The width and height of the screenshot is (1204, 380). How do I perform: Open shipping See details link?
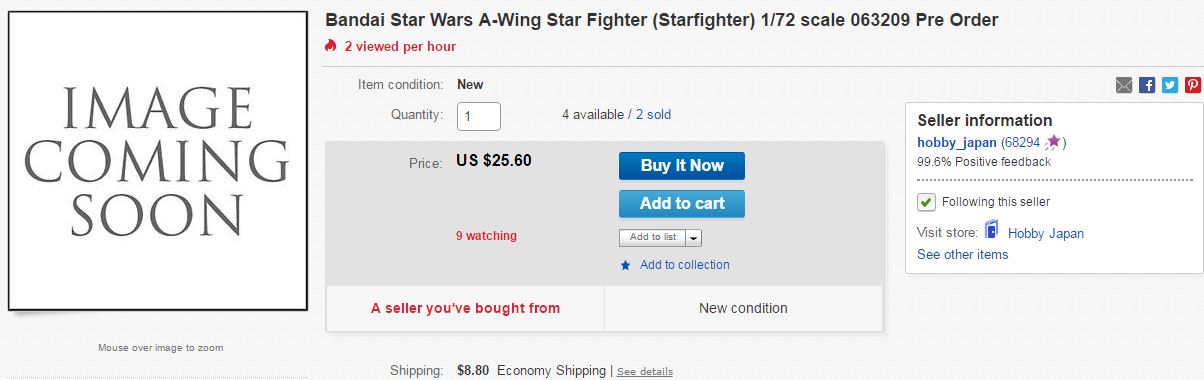645,372
